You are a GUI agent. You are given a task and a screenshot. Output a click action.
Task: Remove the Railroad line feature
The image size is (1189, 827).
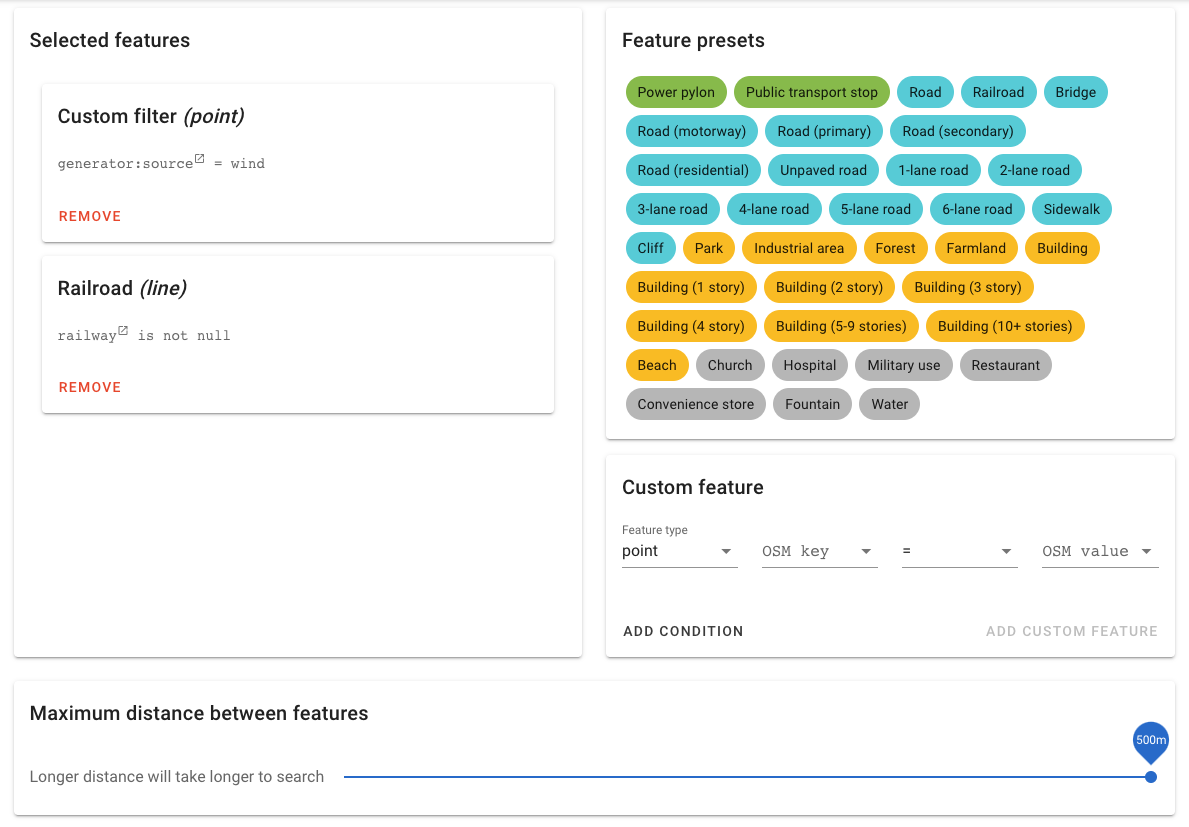pos(89,387)
